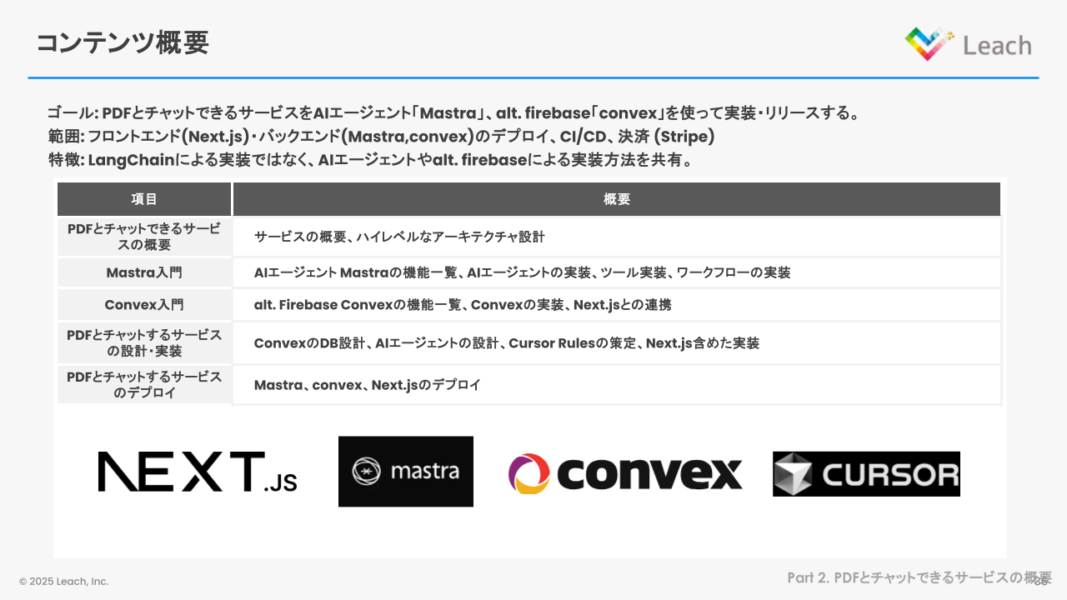This screenshot has width=1067, height=600.
Task: Click the 項目 column header
Action: pyautogui.click(x=144, y=199)
